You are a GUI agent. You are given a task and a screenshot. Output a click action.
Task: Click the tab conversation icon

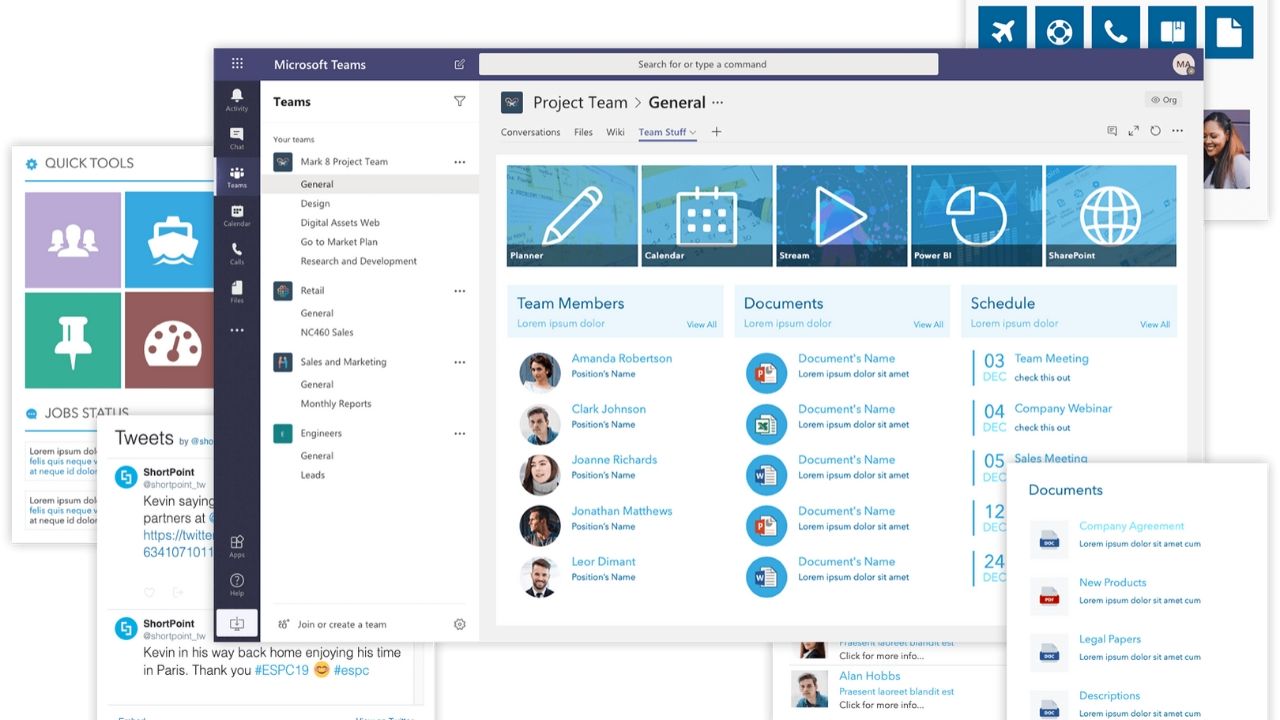point(1112,131)
